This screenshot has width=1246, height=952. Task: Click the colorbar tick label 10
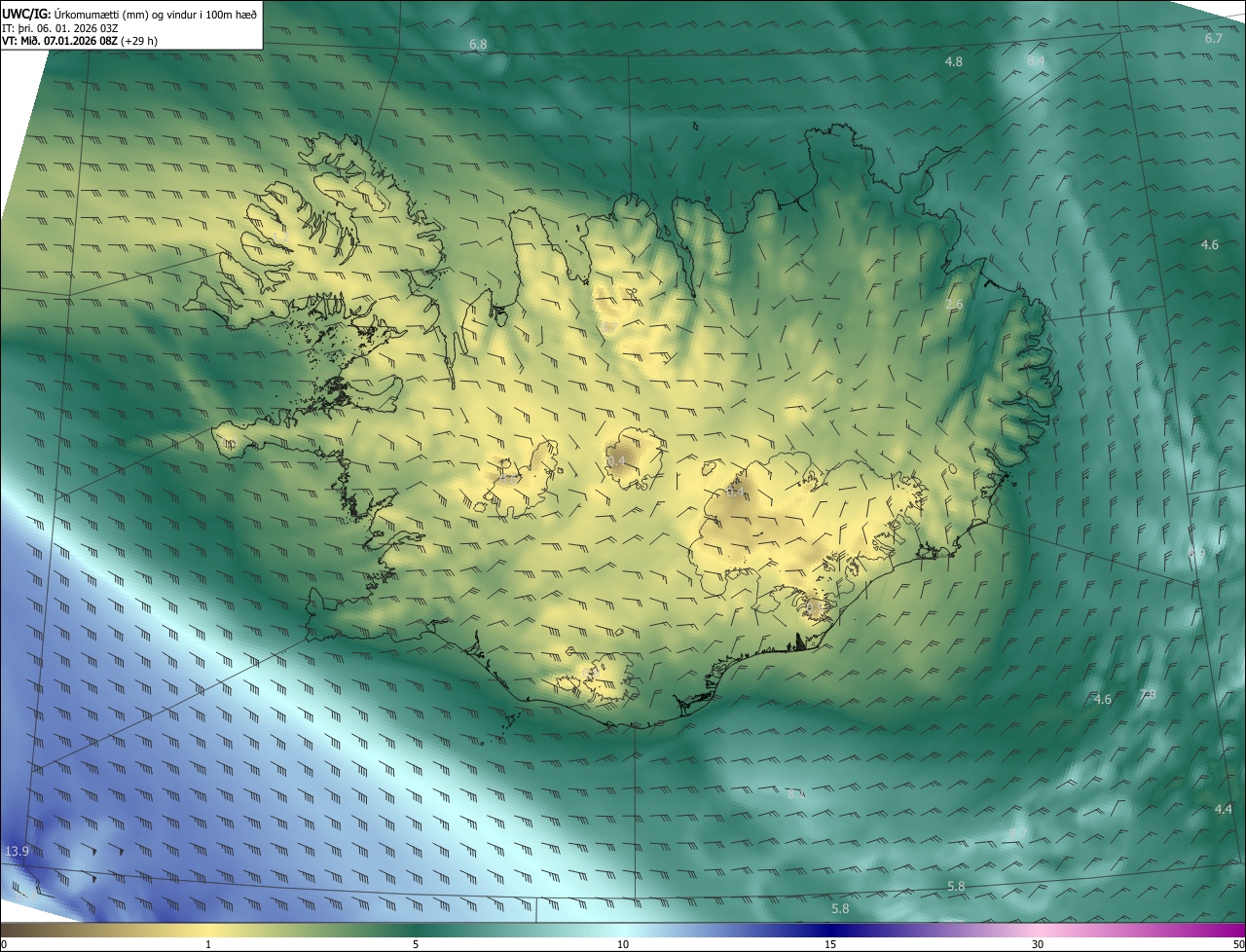click(623, 945)
